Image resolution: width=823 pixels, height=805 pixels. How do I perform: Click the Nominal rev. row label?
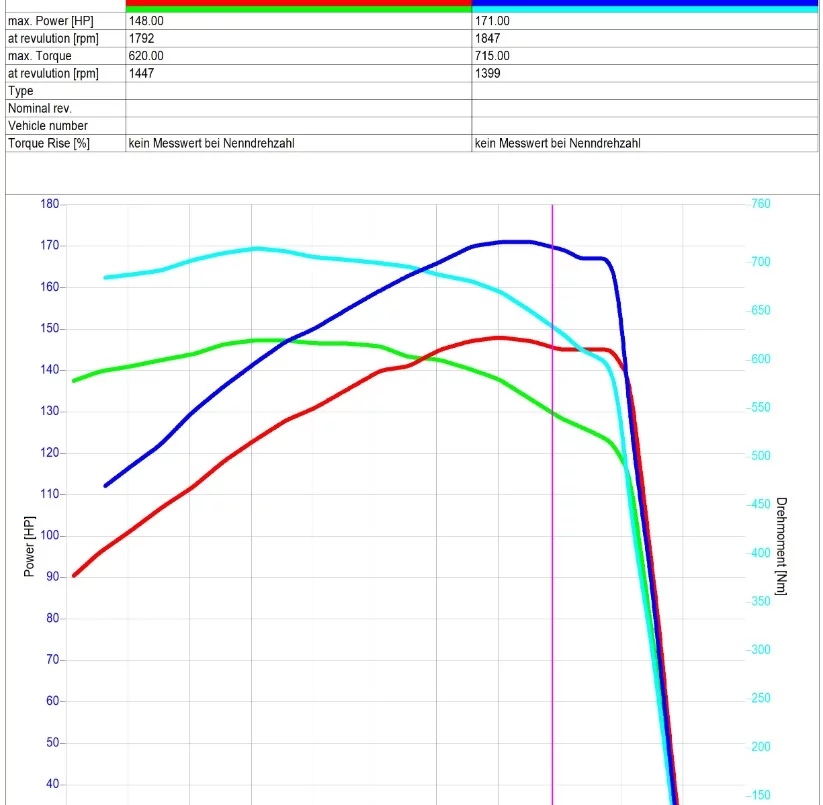point(40,108)
